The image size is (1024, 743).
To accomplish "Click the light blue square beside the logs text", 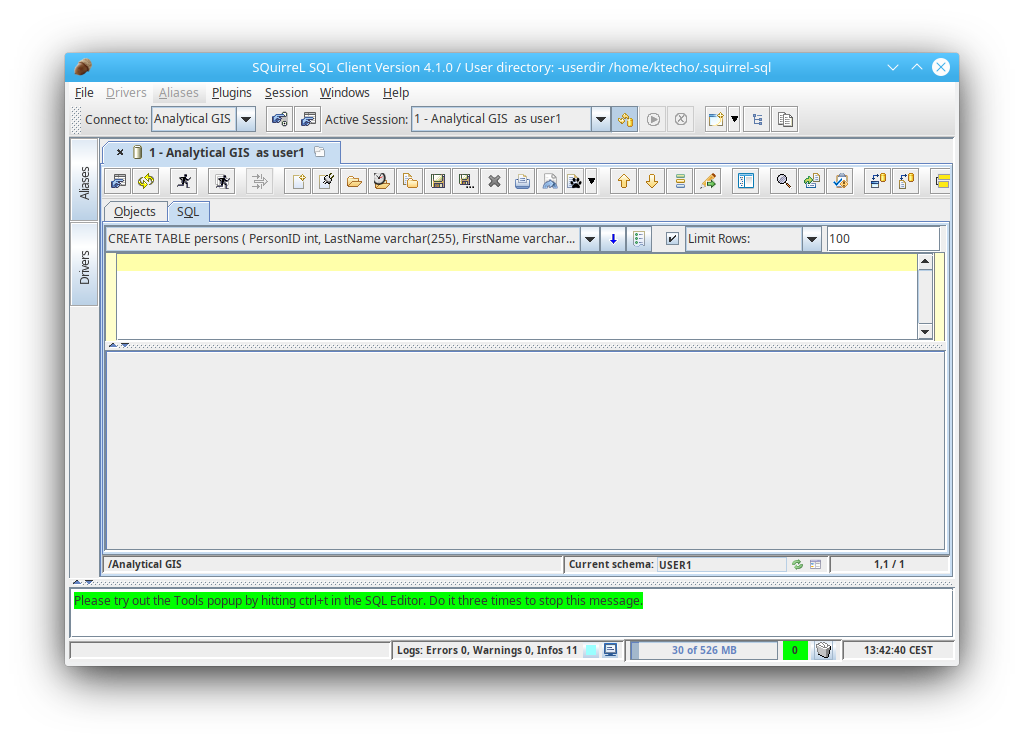I will point(590,650).
